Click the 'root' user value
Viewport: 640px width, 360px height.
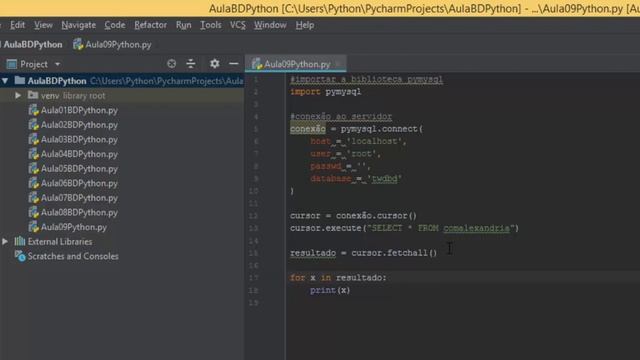point(363,154)
